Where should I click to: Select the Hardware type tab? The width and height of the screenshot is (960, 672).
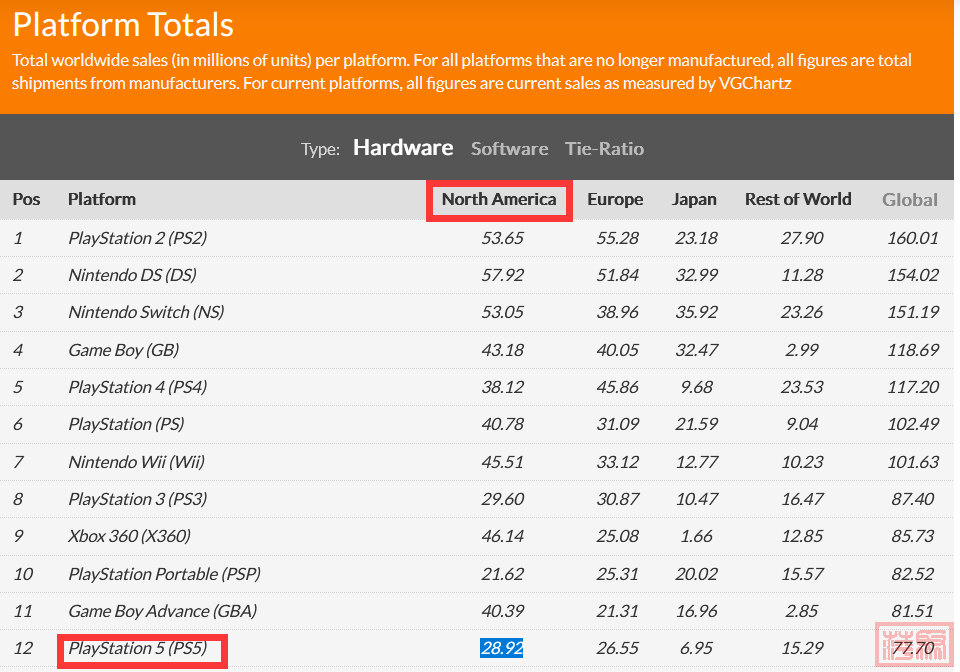pyautogui.click(x=403, y=148)
